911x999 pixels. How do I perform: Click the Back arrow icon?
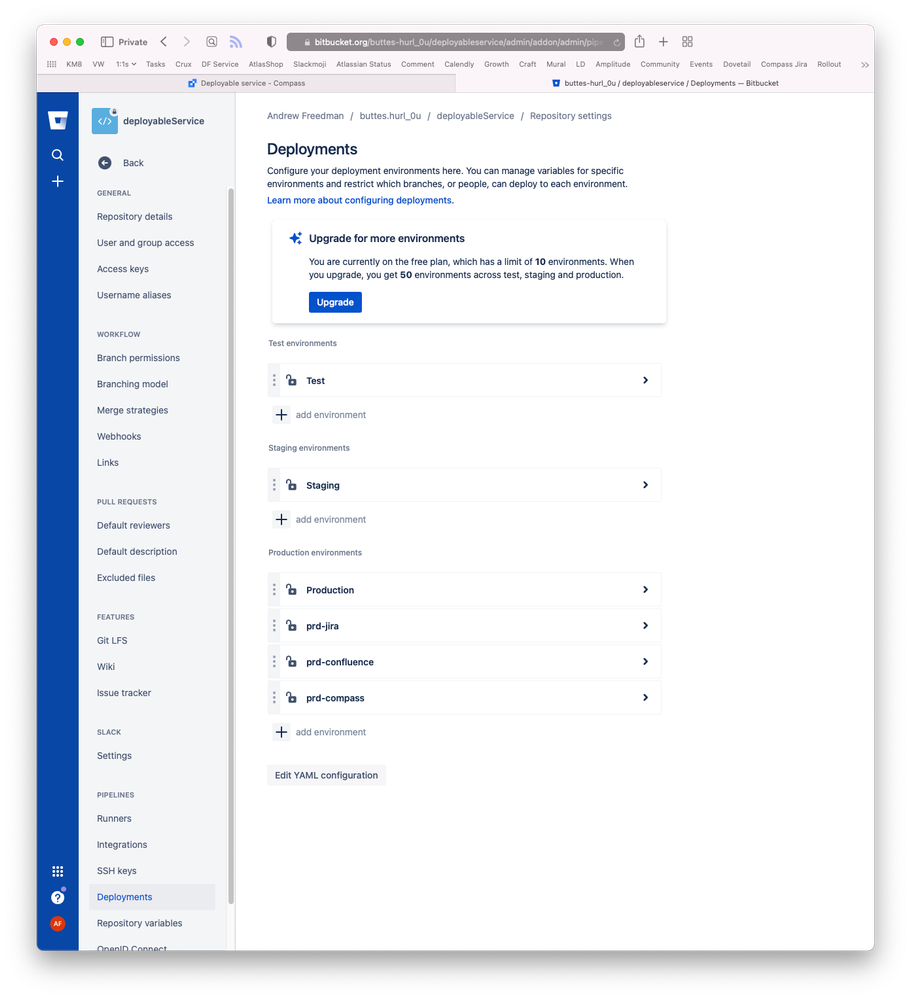104,163
